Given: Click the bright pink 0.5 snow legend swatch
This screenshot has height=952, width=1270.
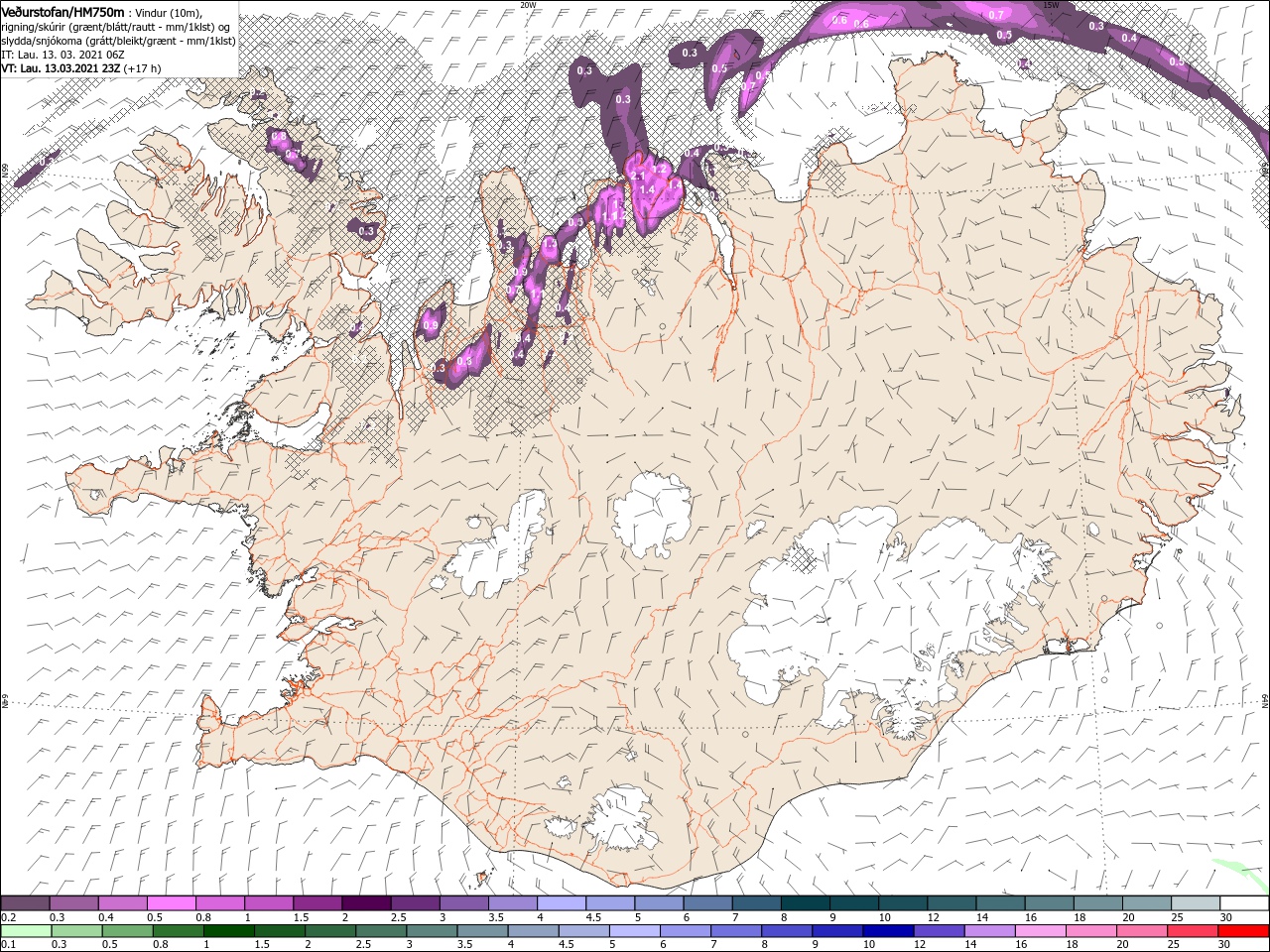Looking at the screenshot, I should click(x=172, y=903).
